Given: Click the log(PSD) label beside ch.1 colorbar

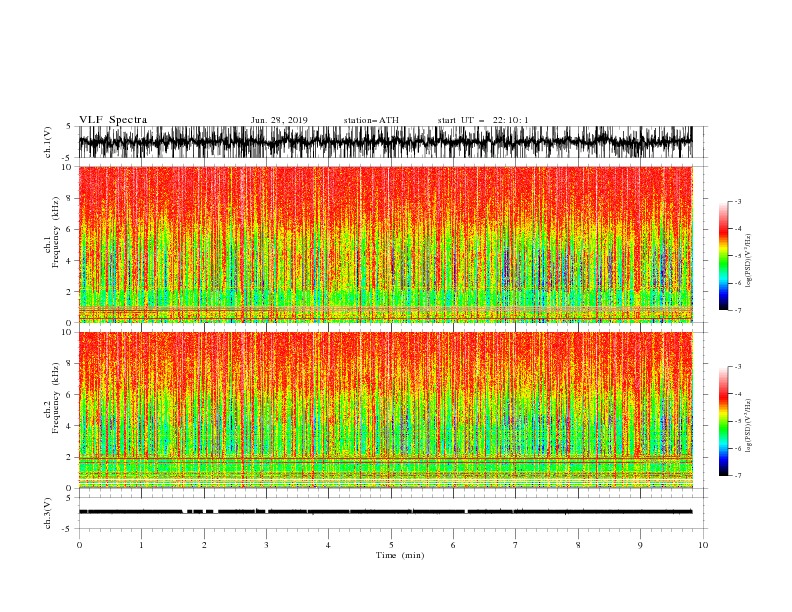Looking at the screenshot, I should tap(749, 261).
